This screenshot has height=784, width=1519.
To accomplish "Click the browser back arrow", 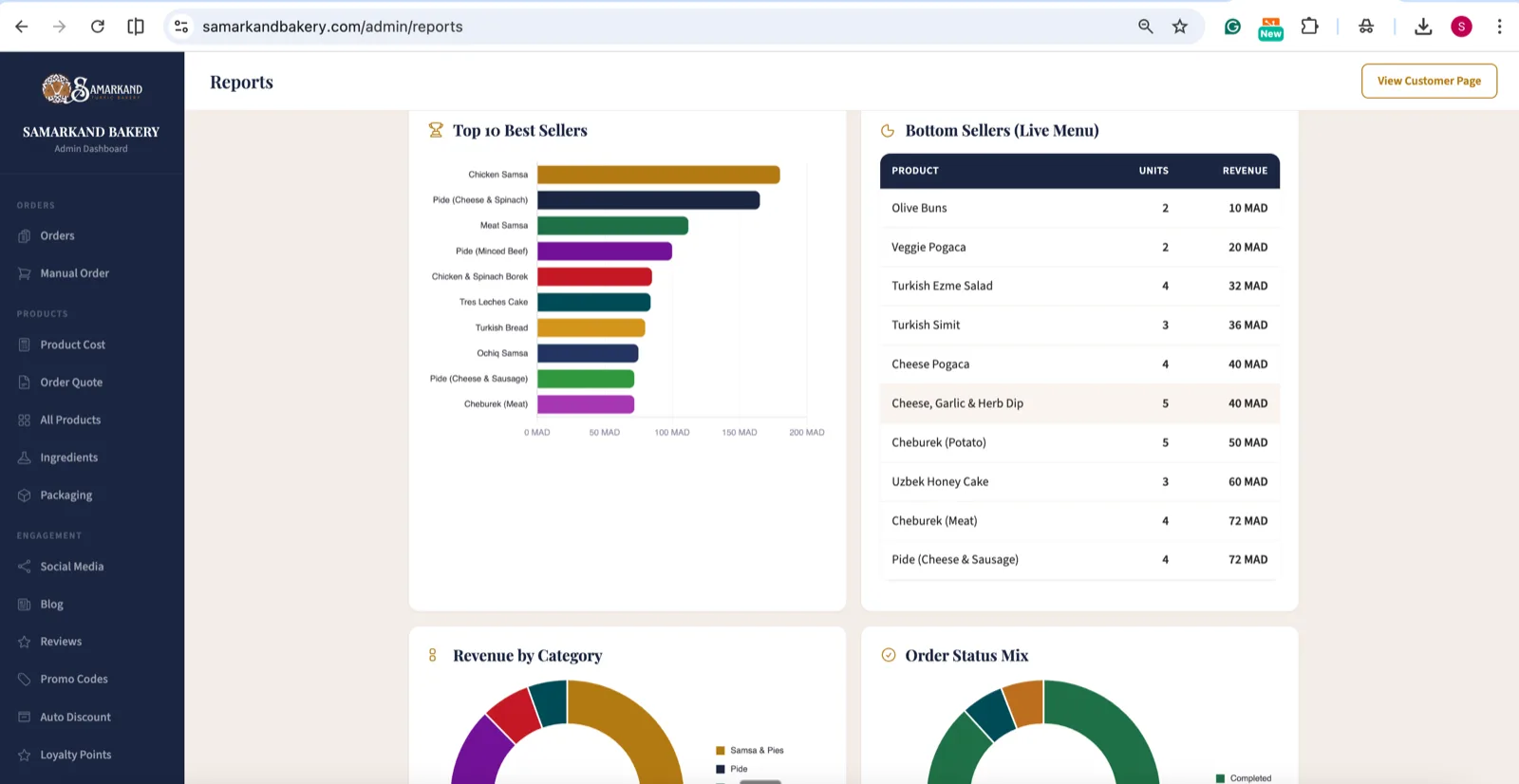I will (22, 27).
